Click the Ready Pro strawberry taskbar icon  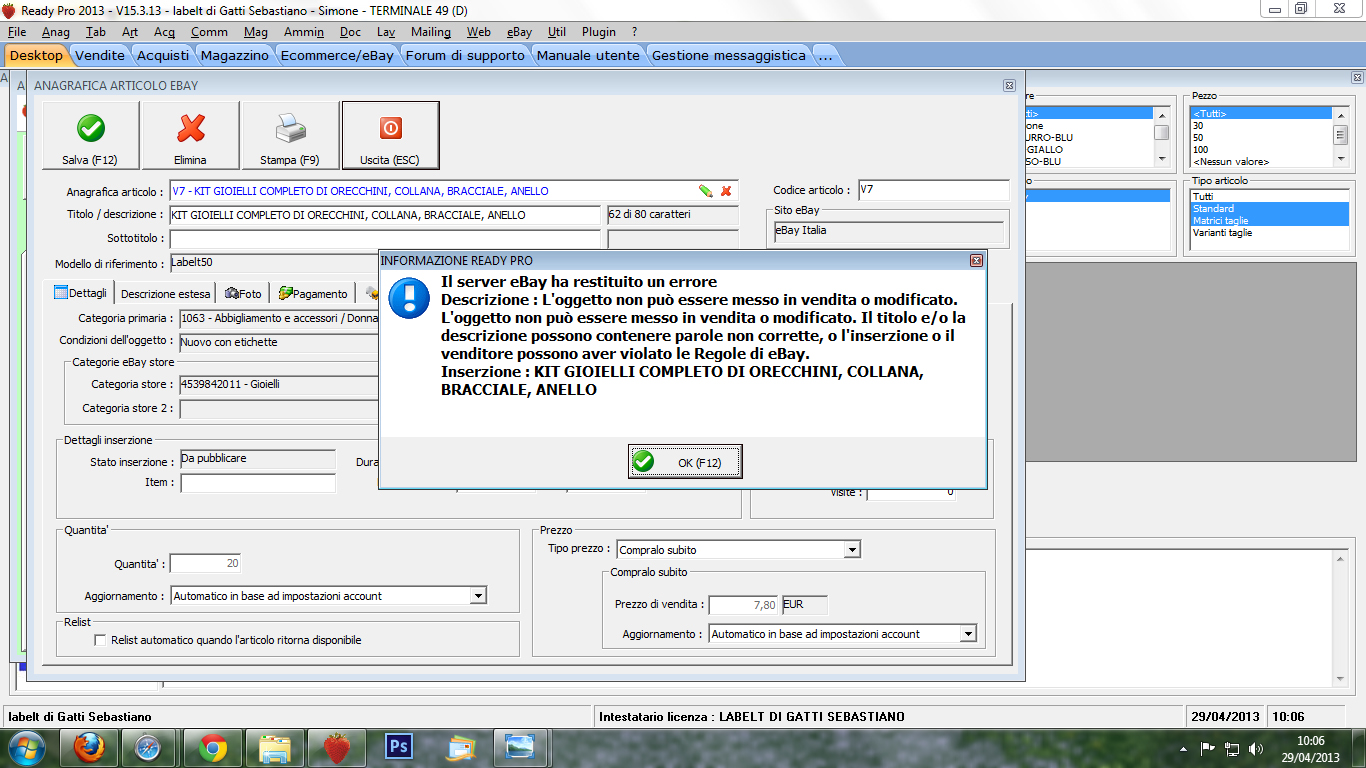pos(337,747)
